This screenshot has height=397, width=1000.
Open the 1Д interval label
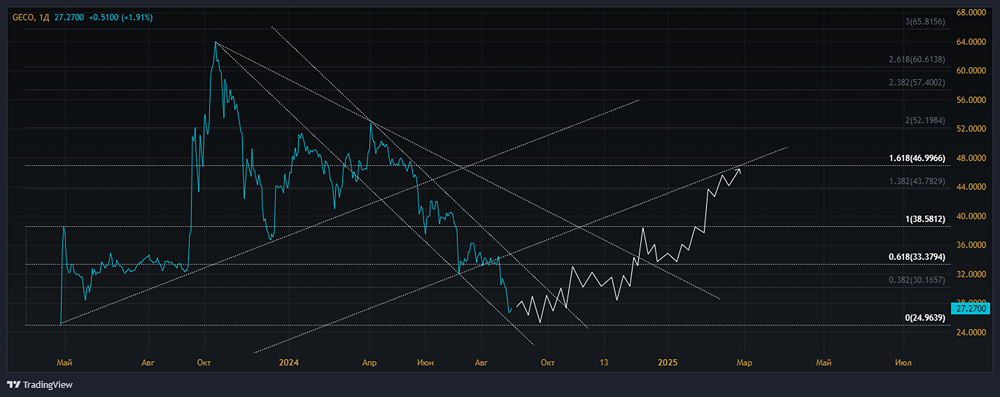[44, 18]
